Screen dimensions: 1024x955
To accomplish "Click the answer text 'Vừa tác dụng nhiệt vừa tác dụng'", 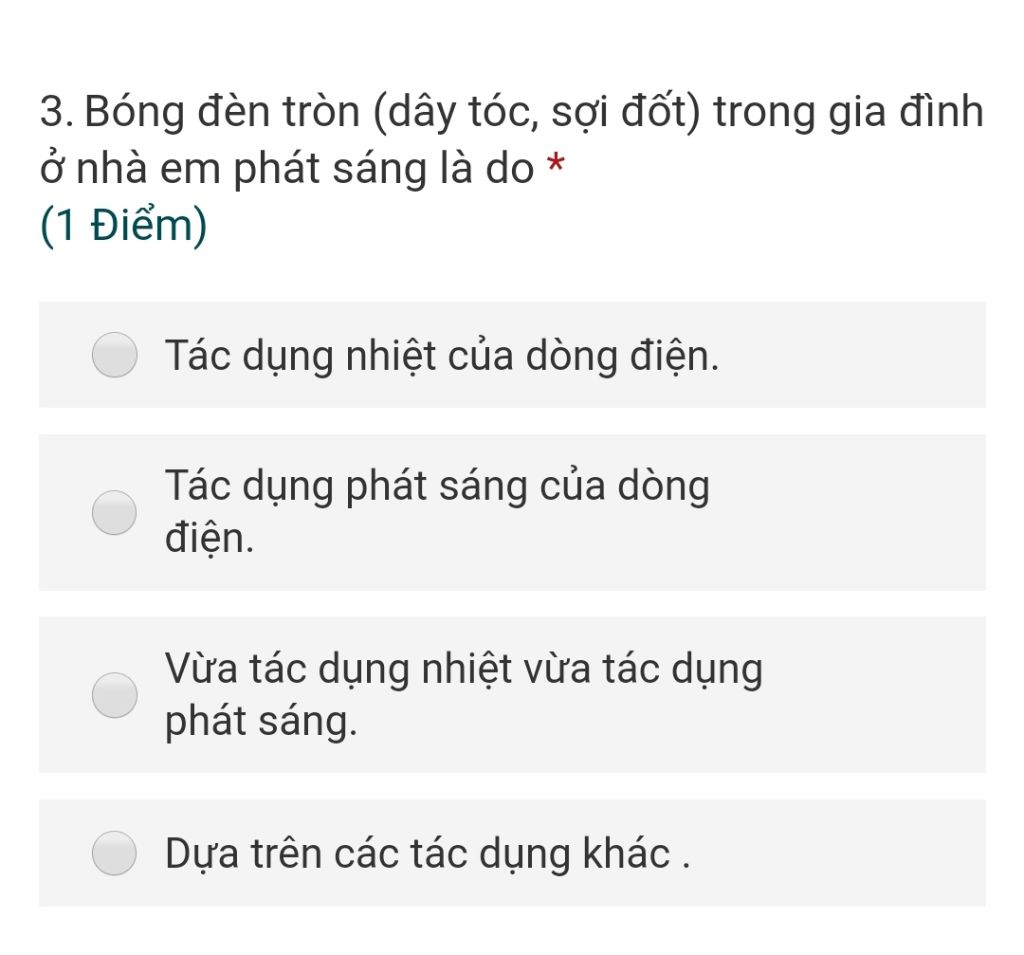I will 464,670.
